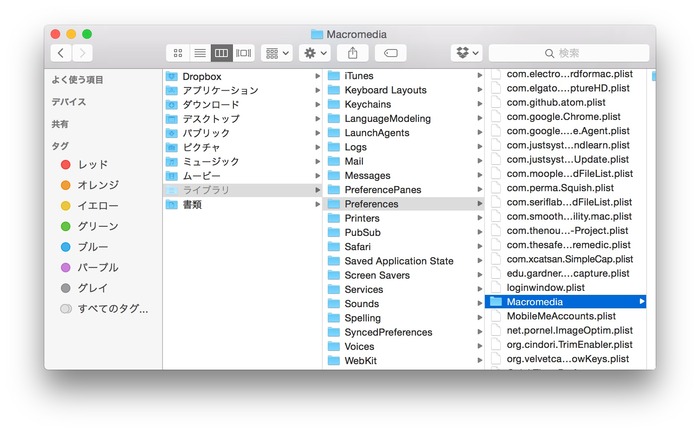Screen dimensions: 700x433
Task: Click the ムービー folder icon
Action: click(x=171, y=176)
